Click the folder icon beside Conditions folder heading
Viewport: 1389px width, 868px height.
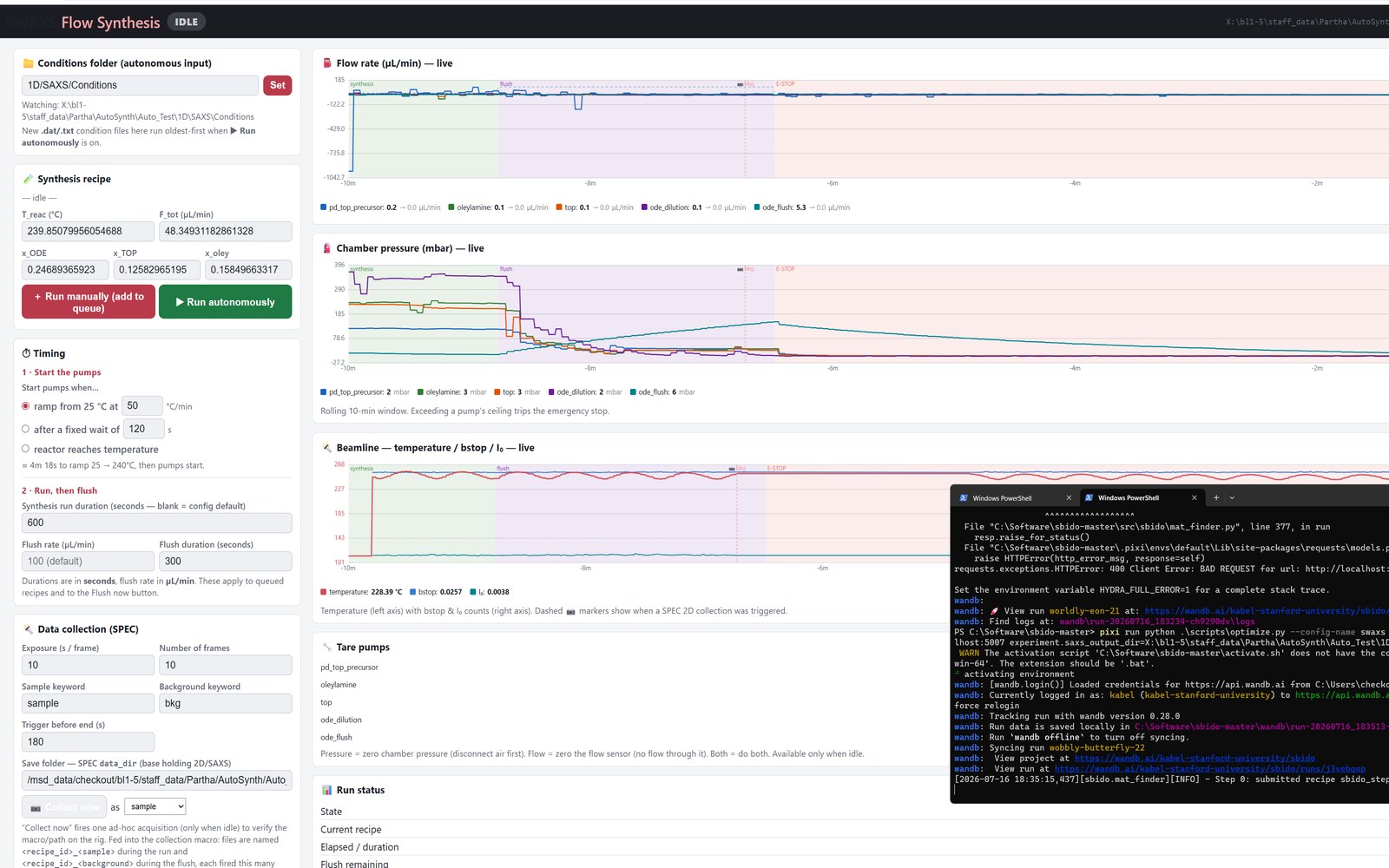tap(28, 63)
